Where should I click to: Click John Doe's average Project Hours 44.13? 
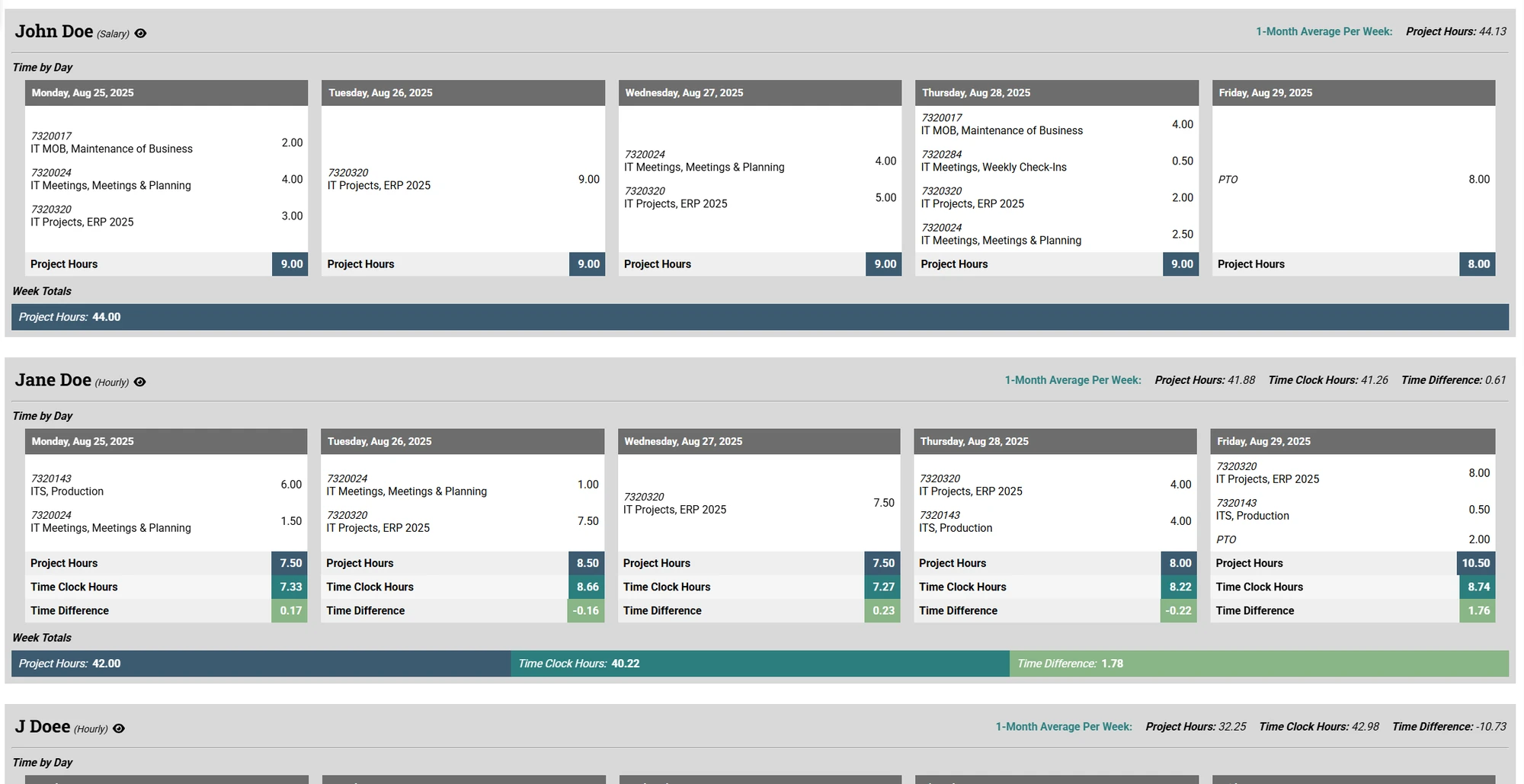tap(1456, 32)
